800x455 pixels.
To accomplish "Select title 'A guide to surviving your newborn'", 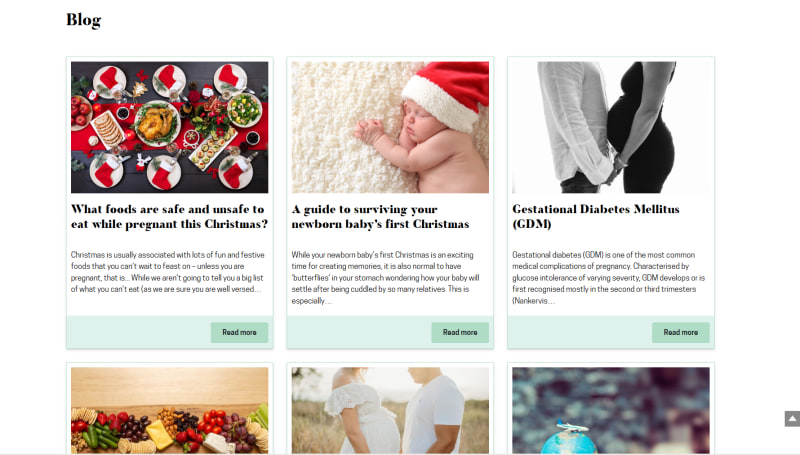I will click(x=380, y=216).
